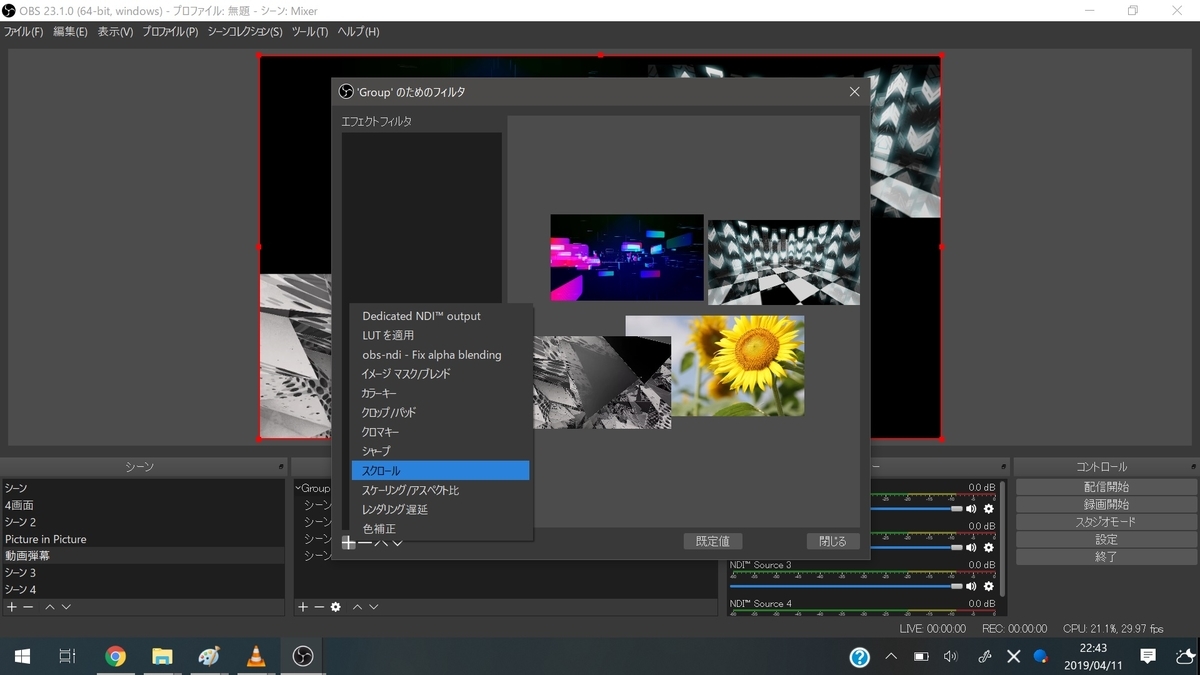This screenshot has width=1200, height=675.
Task: Open source properties with the gear icon
Action: tap(336, 607)
